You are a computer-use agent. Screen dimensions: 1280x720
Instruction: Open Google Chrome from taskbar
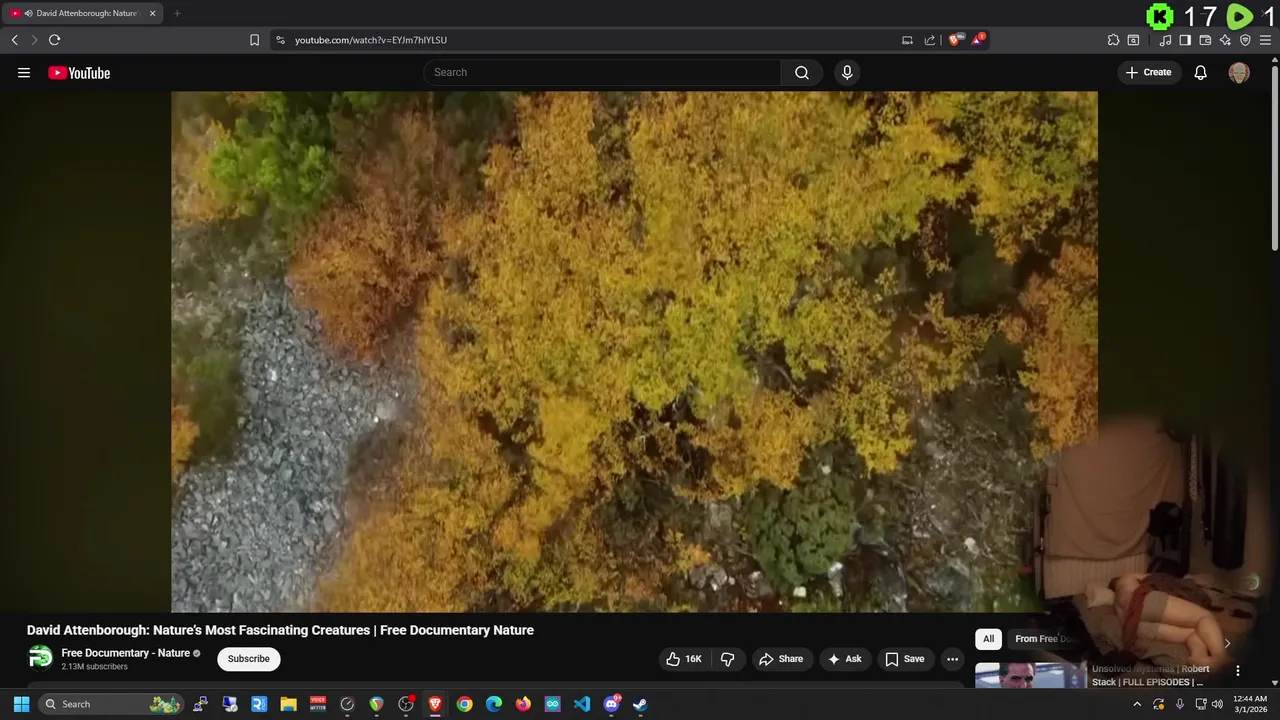click(464, 704)
